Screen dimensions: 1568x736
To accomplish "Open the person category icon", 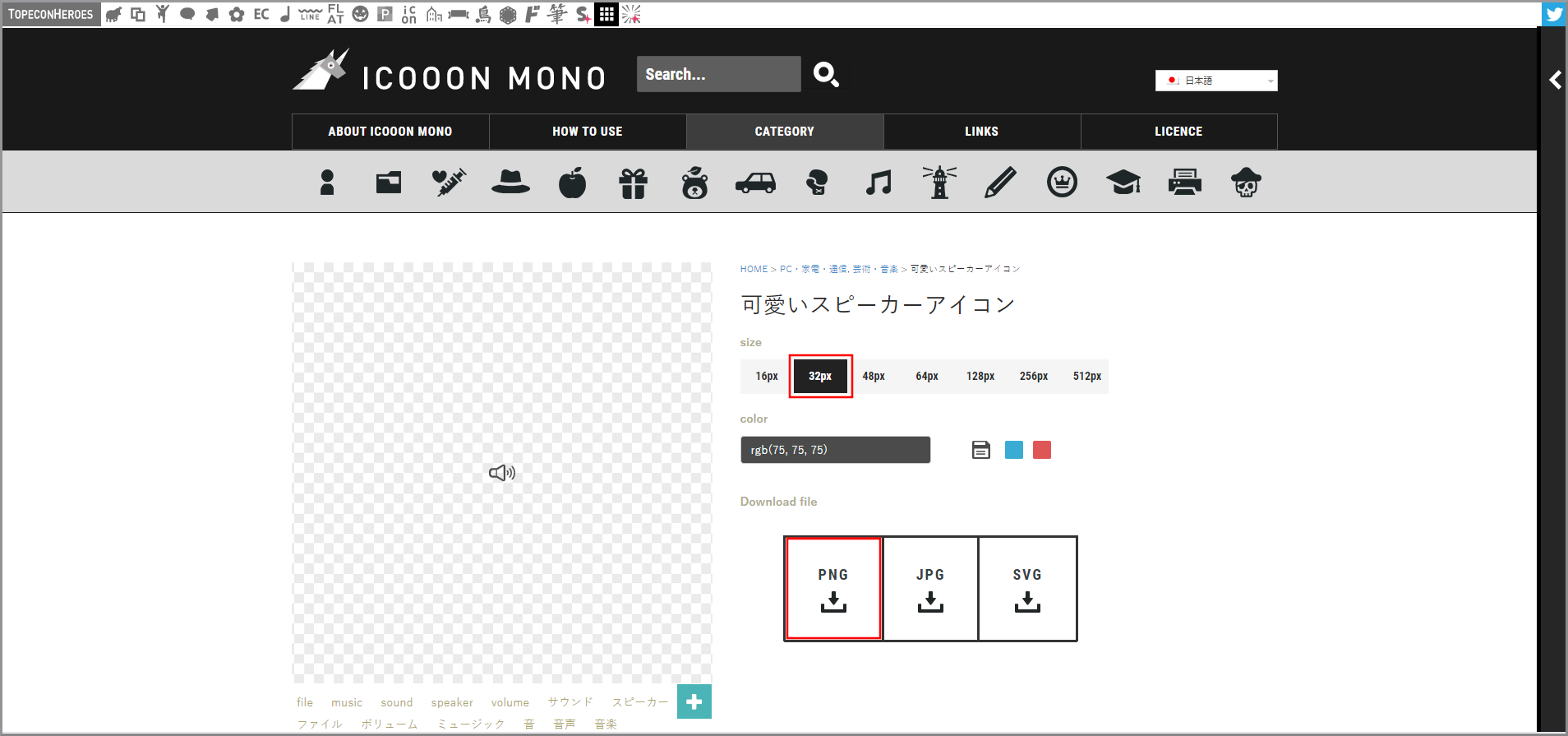I will (327, 183).
